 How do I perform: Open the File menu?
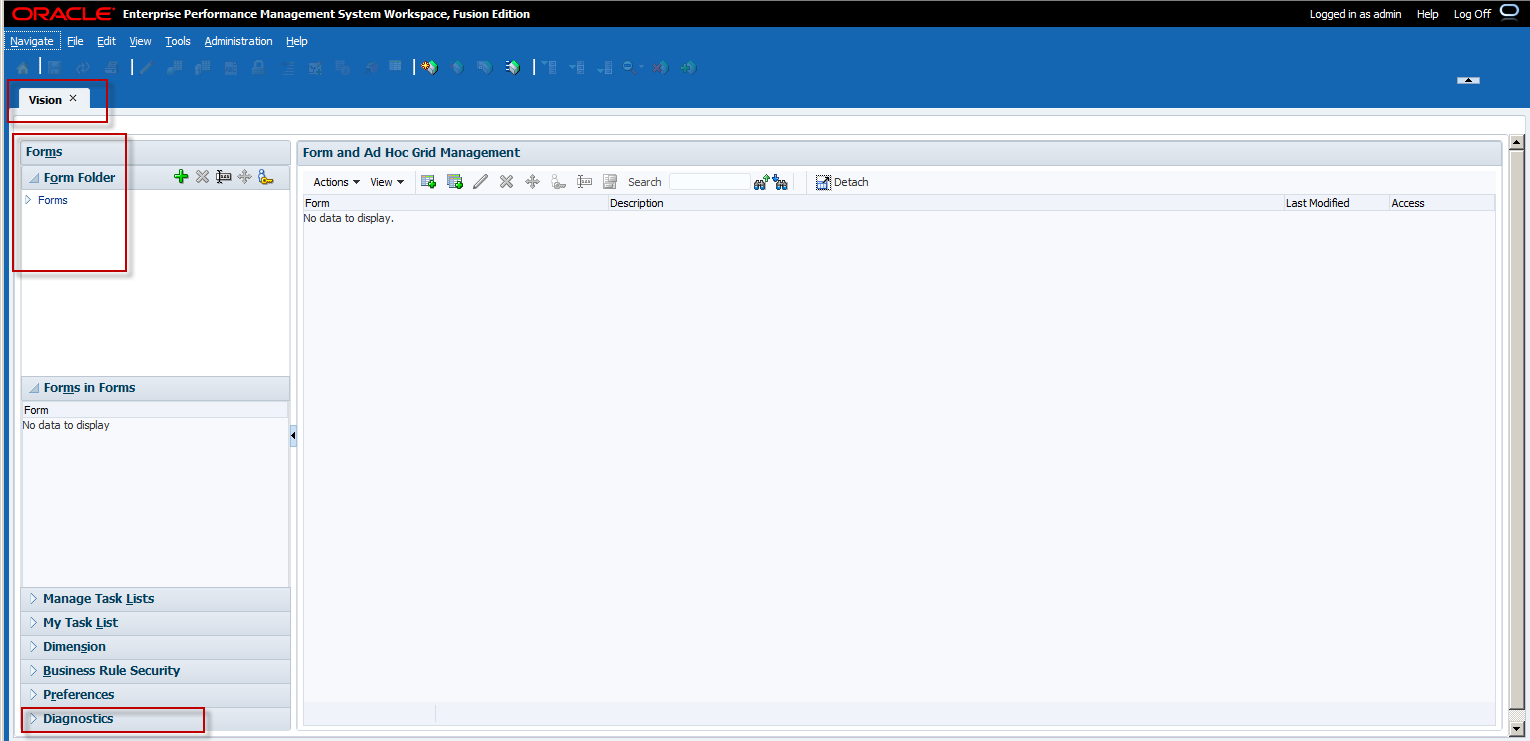[75, 41]
